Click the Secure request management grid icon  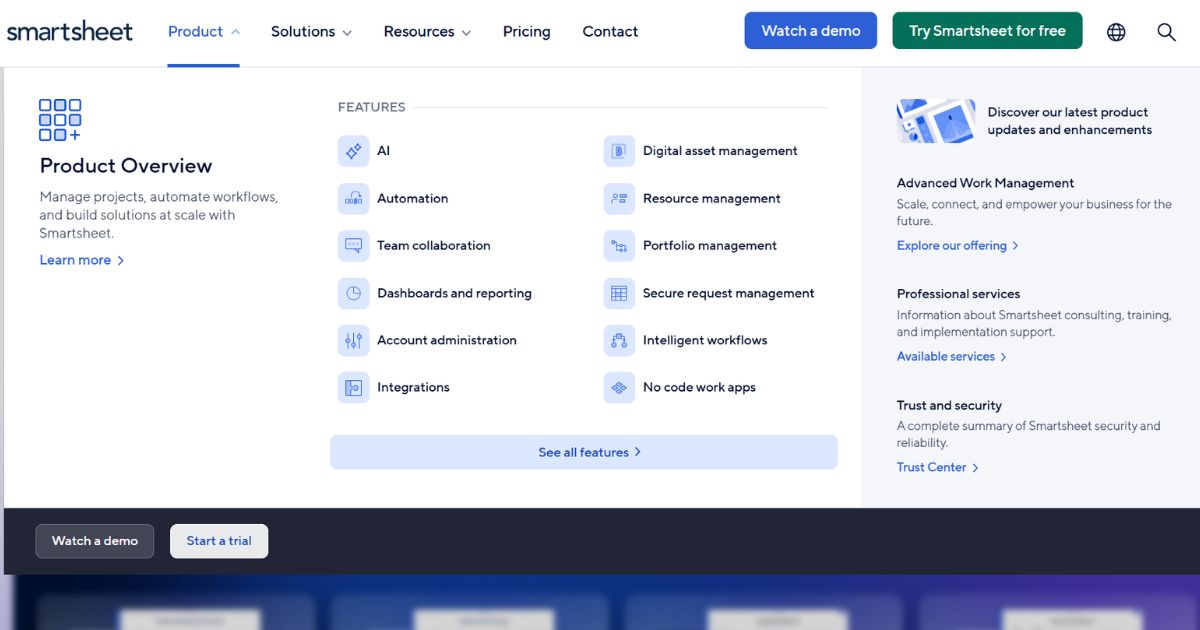(x=619, y=294)
